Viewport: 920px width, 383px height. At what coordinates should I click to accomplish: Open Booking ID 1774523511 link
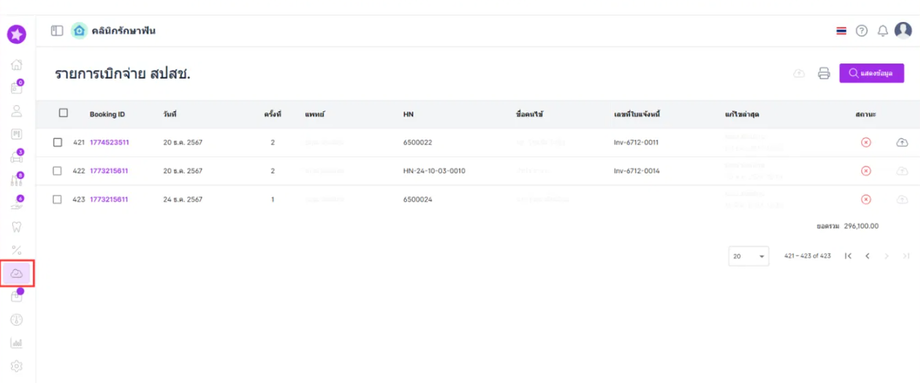[x=109, y=143]
